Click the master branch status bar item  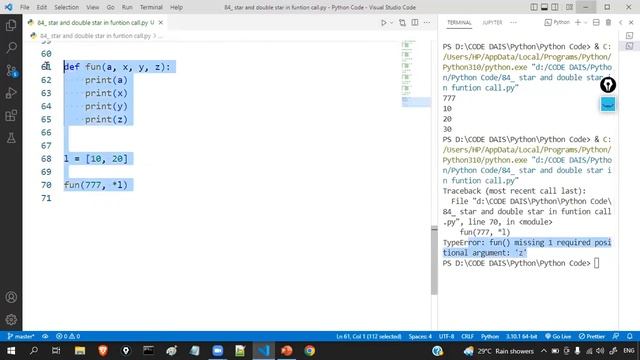click(21, 336)
